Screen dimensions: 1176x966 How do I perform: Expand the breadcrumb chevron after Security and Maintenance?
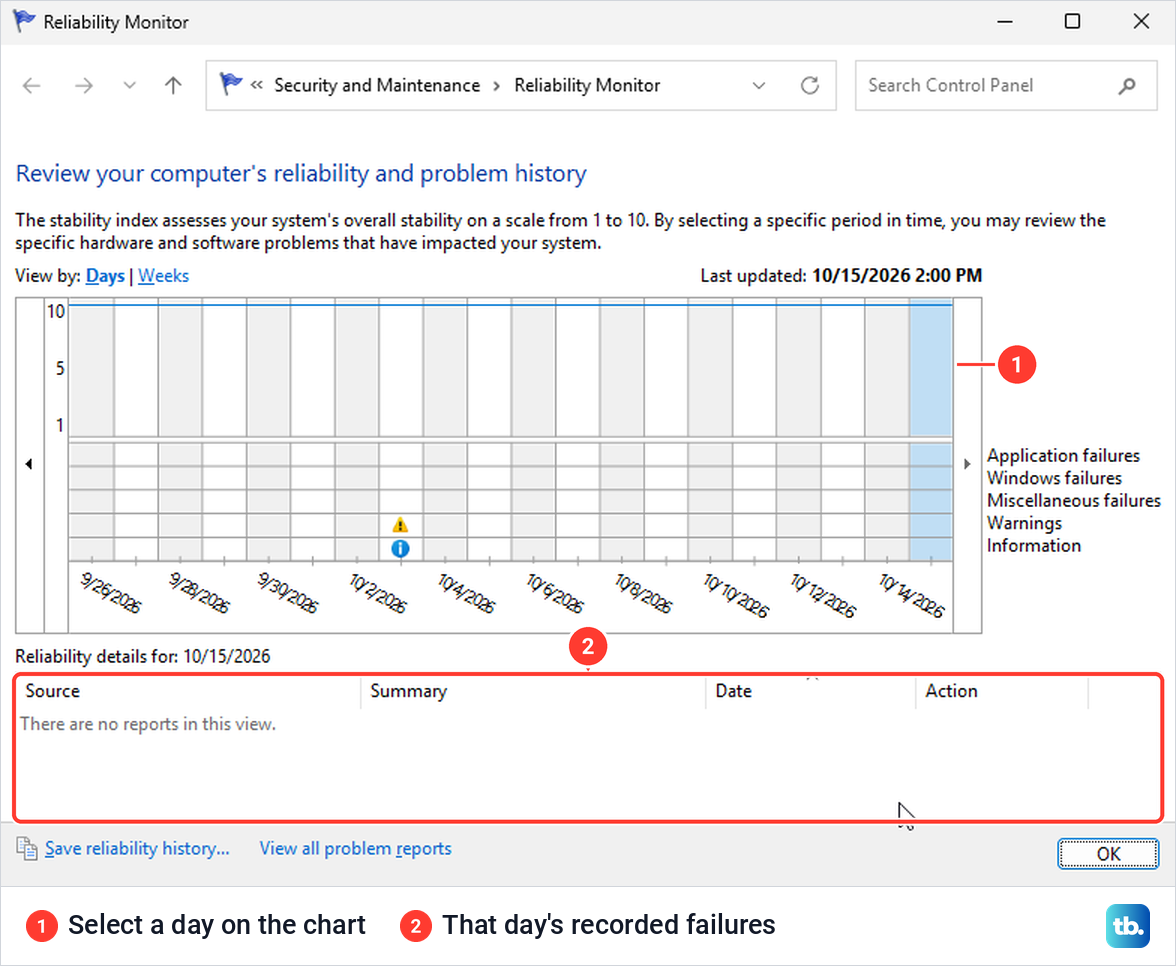click(496, 86)
